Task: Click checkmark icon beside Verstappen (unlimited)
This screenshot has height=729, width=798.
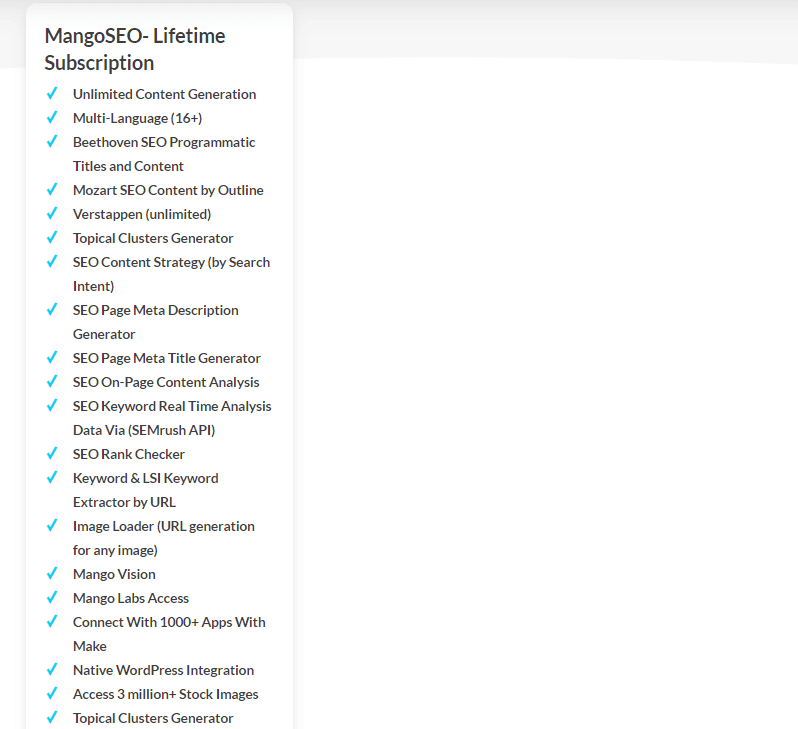Action: [52, 213]
